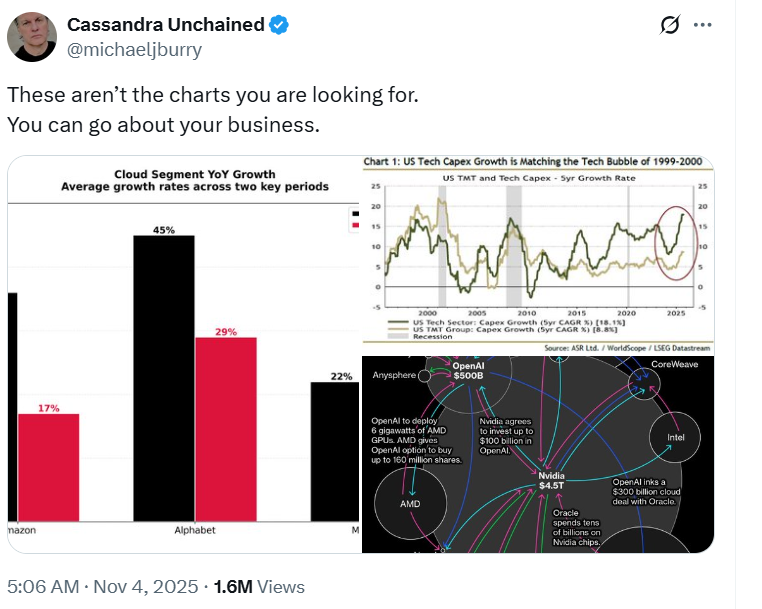Viewport: 762px width, 609px height.
Task: Click the OpenAI $500B circle in diagram
Action: click(469, 371)
